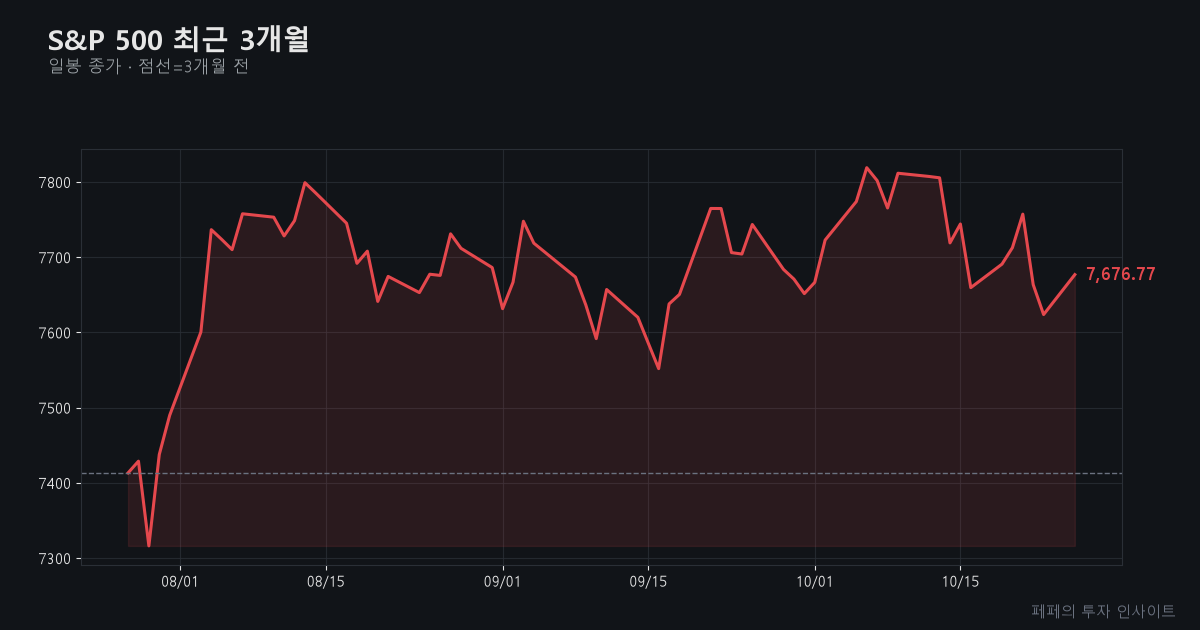
Task: Click the 7700 y-axis label
Action: pyautogui.click(x=56, y=258)
